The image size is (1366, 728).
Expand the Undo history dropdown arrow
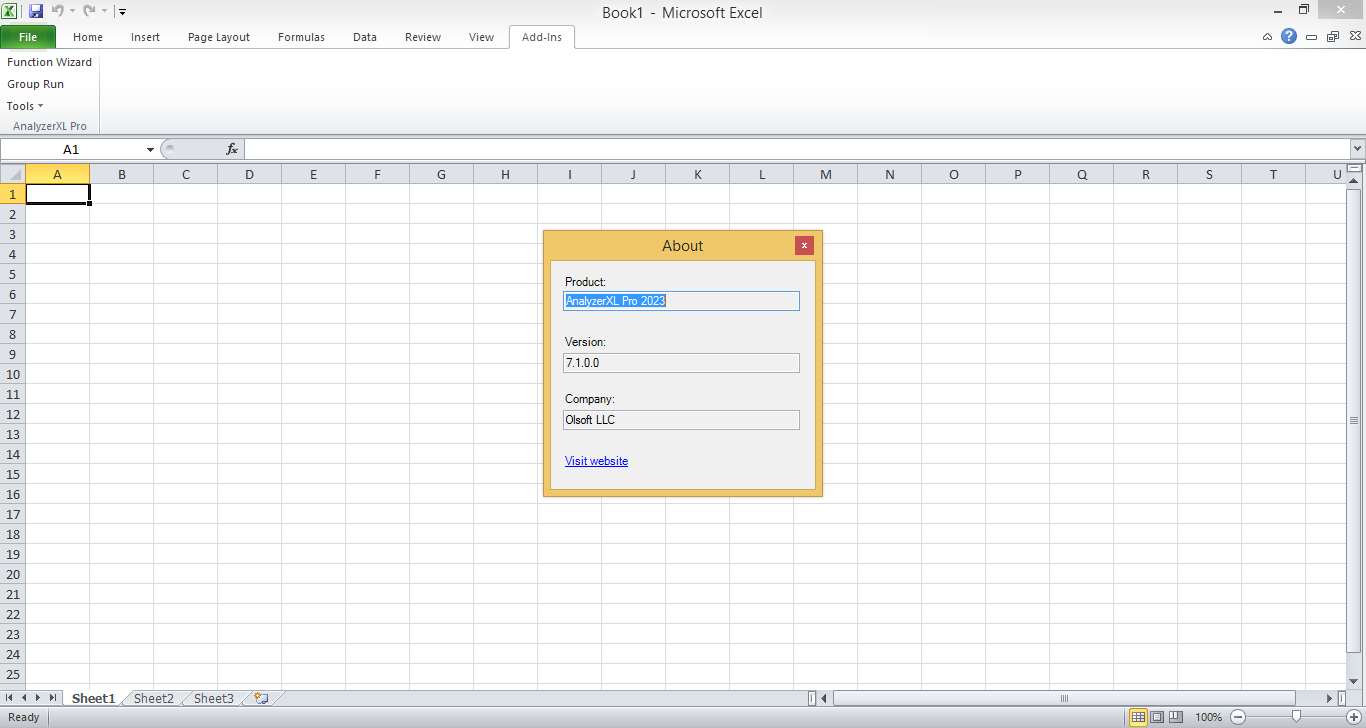pos(73,12)
